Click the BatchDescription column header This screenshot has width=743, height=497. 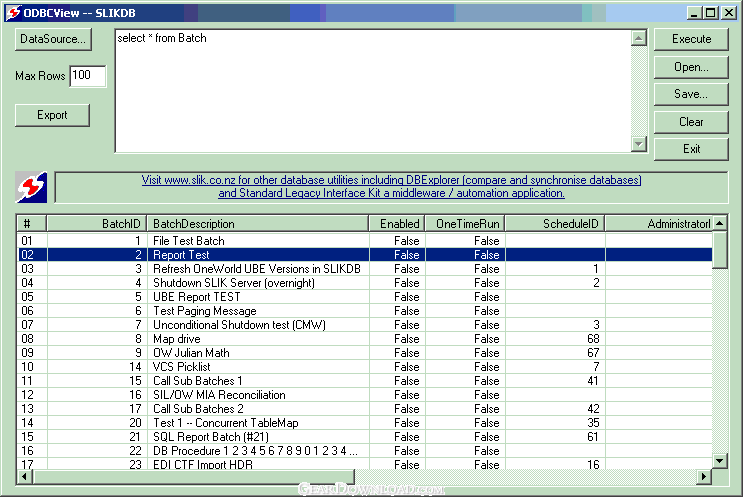coord(258,223)
